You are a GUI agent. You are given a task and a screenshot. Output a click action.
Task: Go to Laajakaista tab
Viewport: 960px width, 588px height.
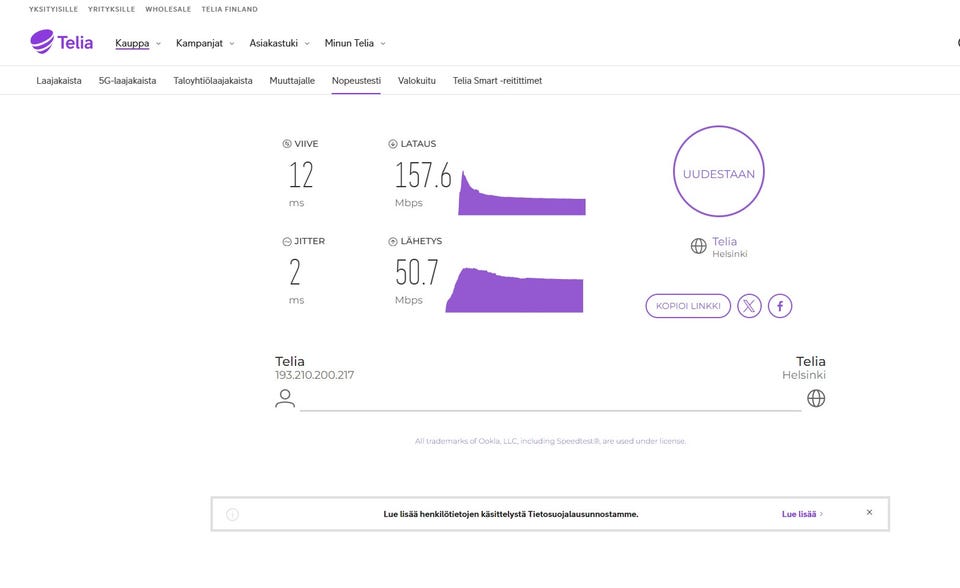59,80
